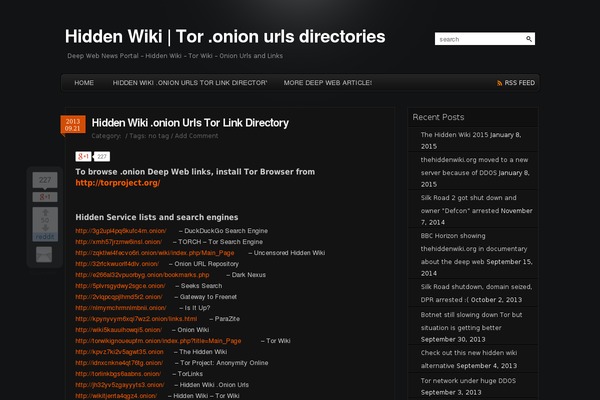Image resolution: width=600 pixels, height=400 pixels.
Task: Open post Silk Road shutdown, domain seized
Action: click(x=476, y=293)
